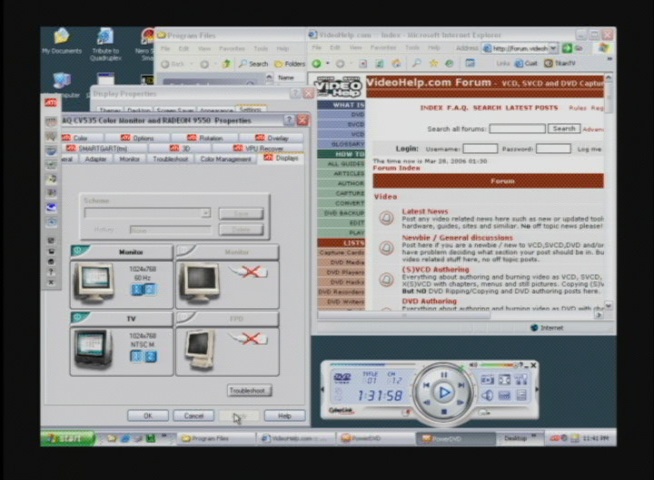Click the PowerDVD center Play button
Screen dimensions: 654x480
click(x=444, y=392)
